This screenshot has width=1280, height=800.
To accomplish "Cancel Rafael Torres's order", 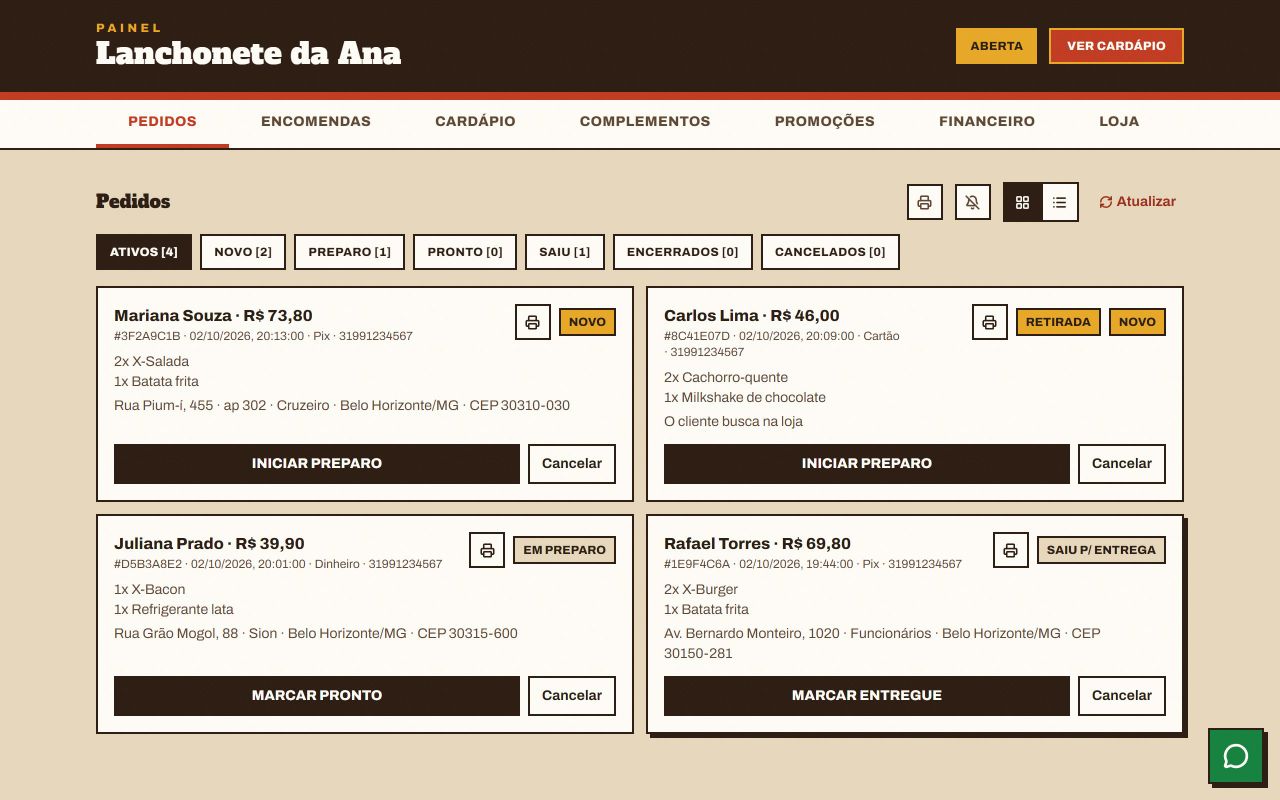I will point(1122,696).
